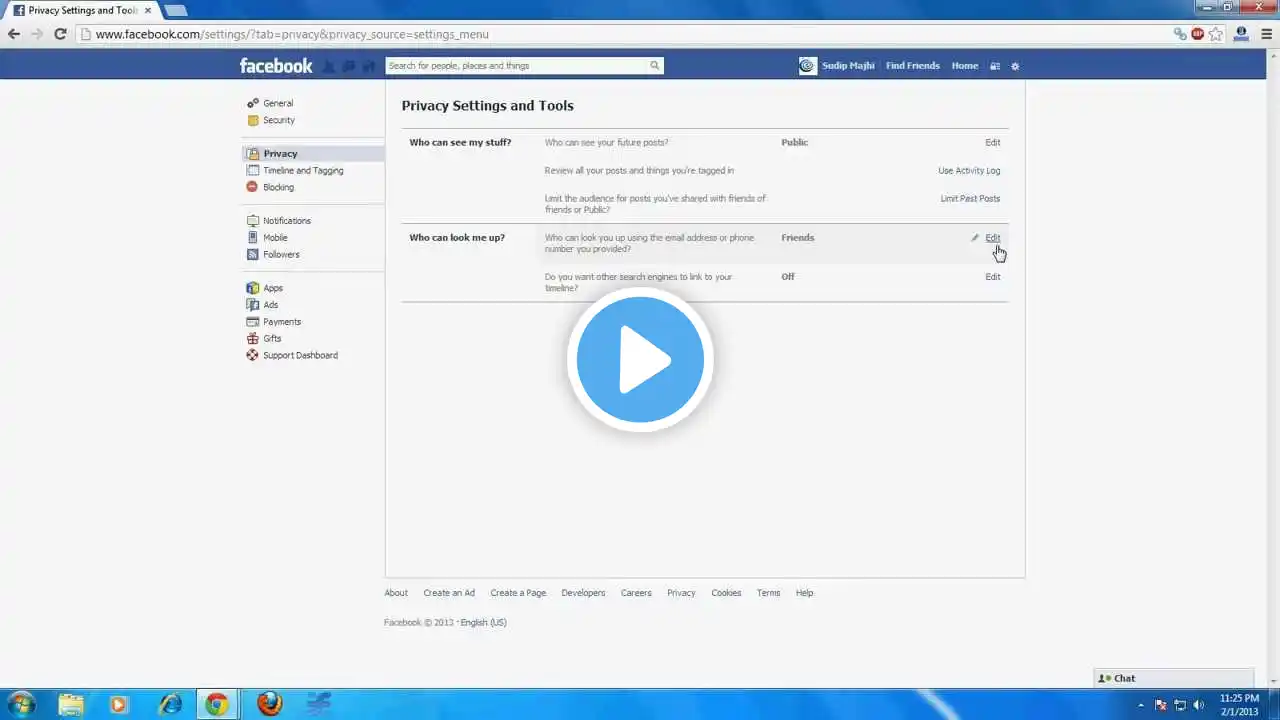1280x720 pixels.
Task: Click the large play button overlay
Action: click(640, 360)
